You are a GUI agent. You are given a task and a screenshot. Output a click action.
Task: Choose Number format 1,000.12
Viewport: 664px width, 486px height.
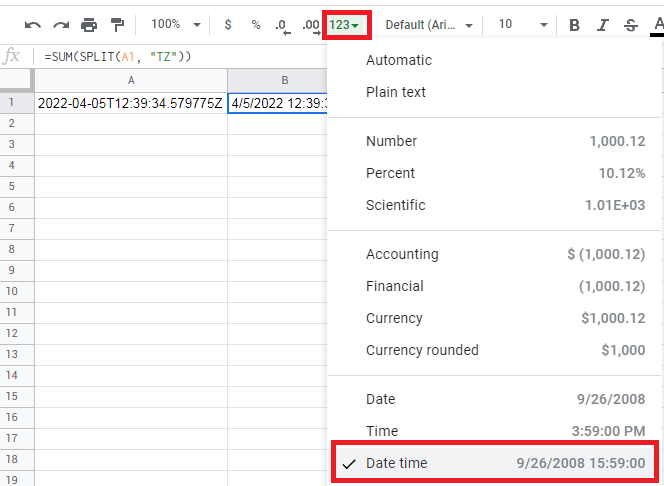(494, 141)
